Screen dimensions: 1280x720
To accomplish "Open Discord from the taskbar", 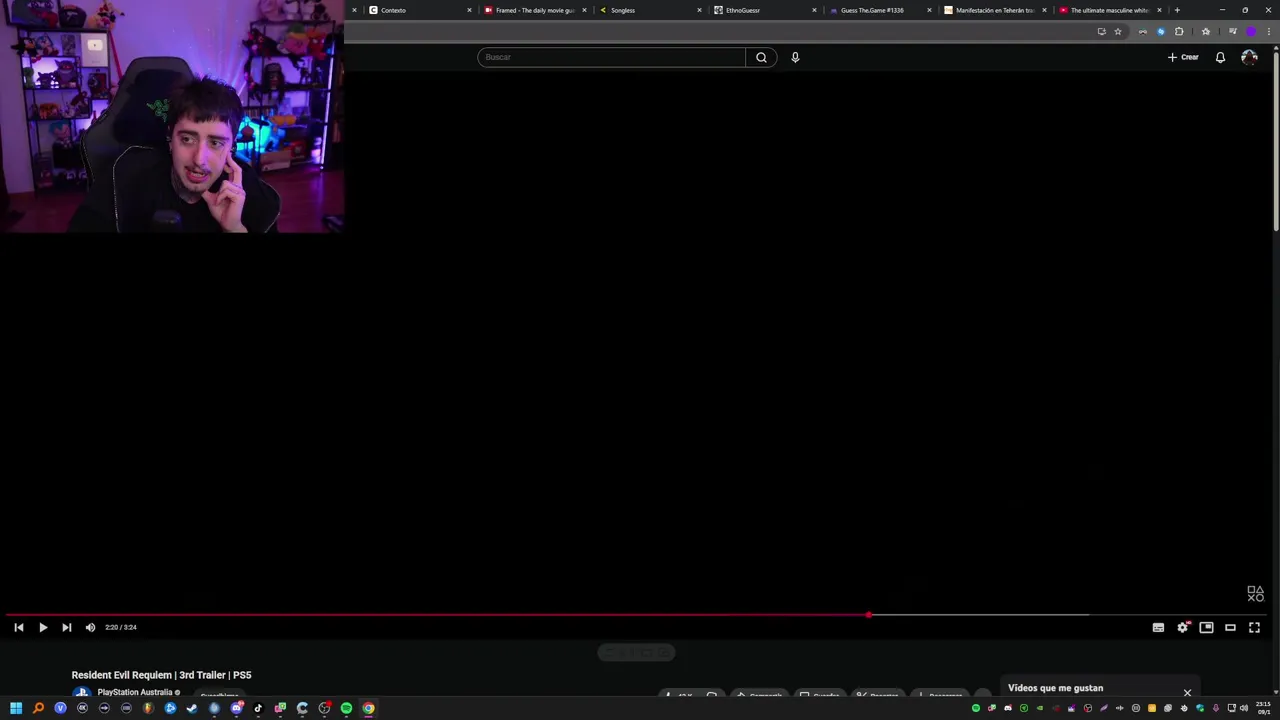I will coord(236,708).
